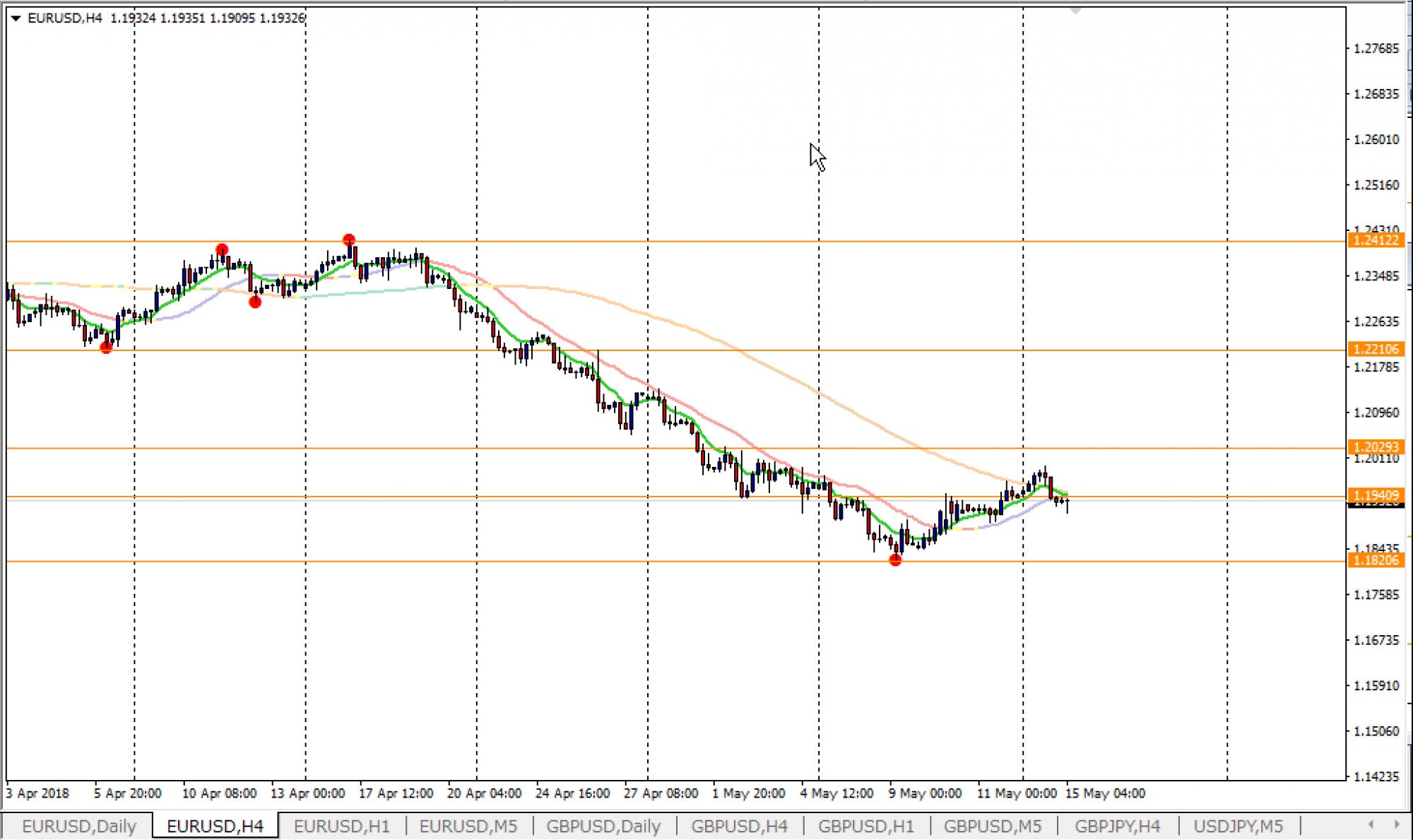Click the 1.14235 price scale label
Screen dimensions: 1413x840
pyautogui.click(x=1376, y=777)
